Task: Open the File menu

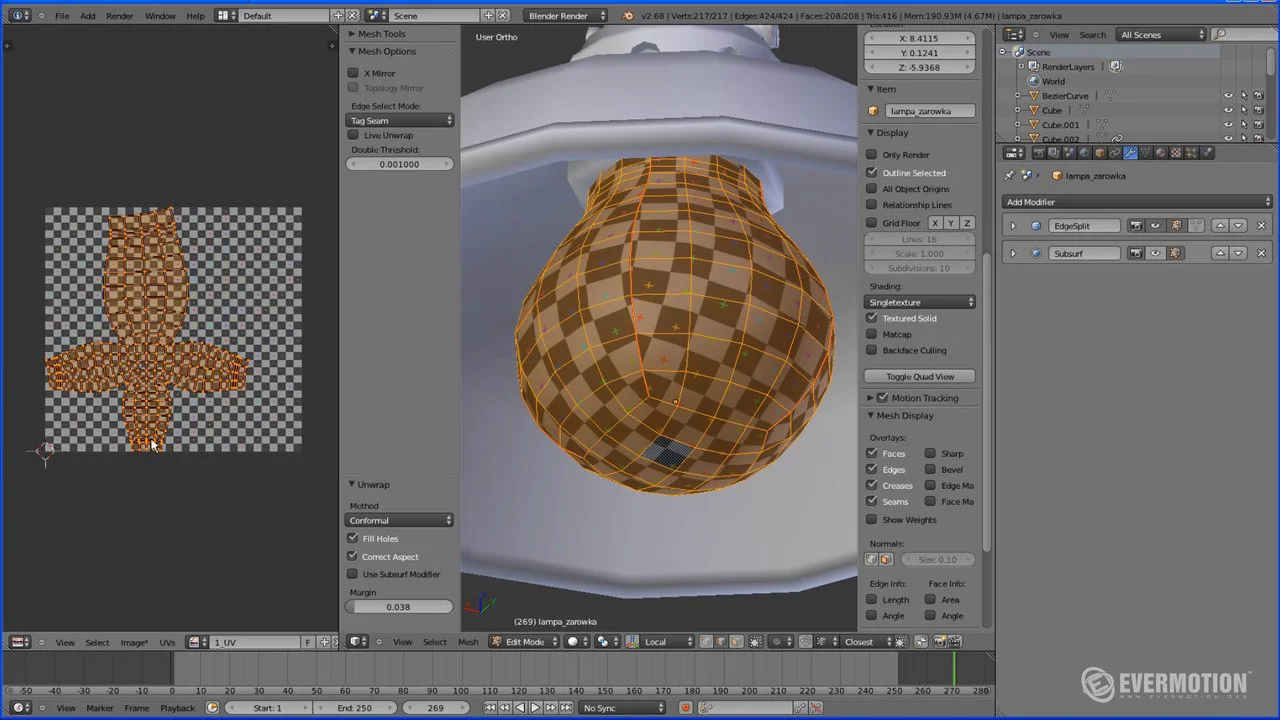Action: point(62,16)
